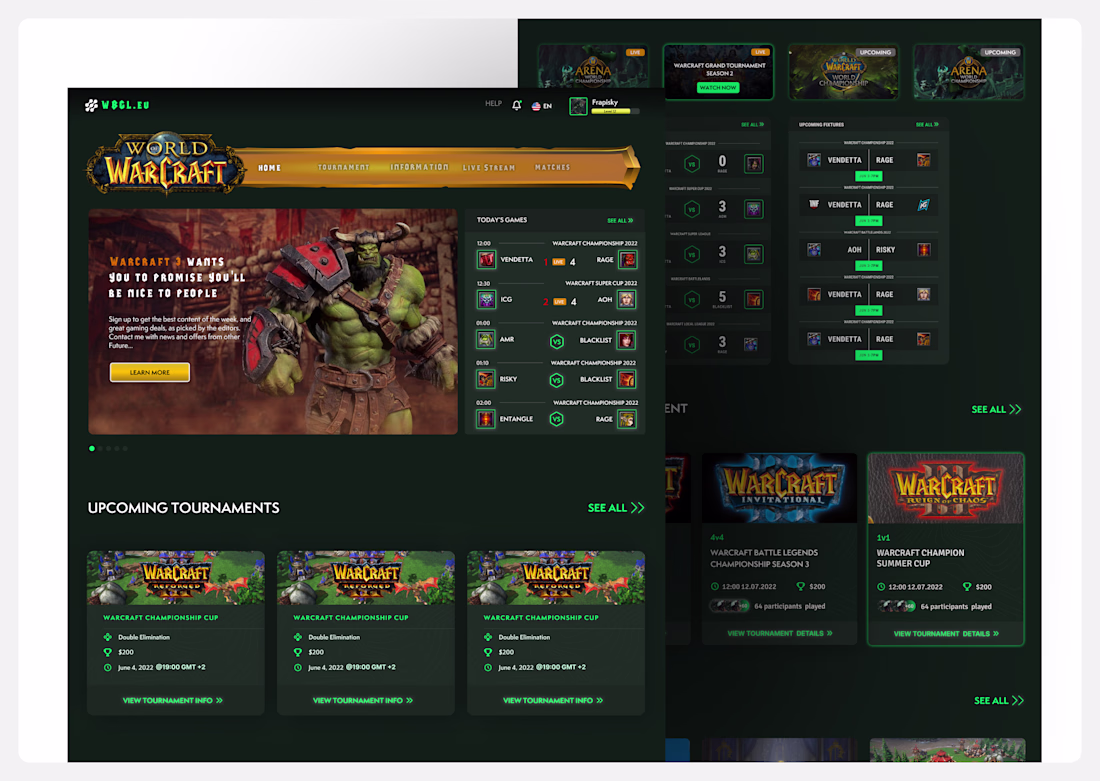Click the LIVE badge in ICG vs AOH
The image size is (1100, 781).
pos(559,302)
